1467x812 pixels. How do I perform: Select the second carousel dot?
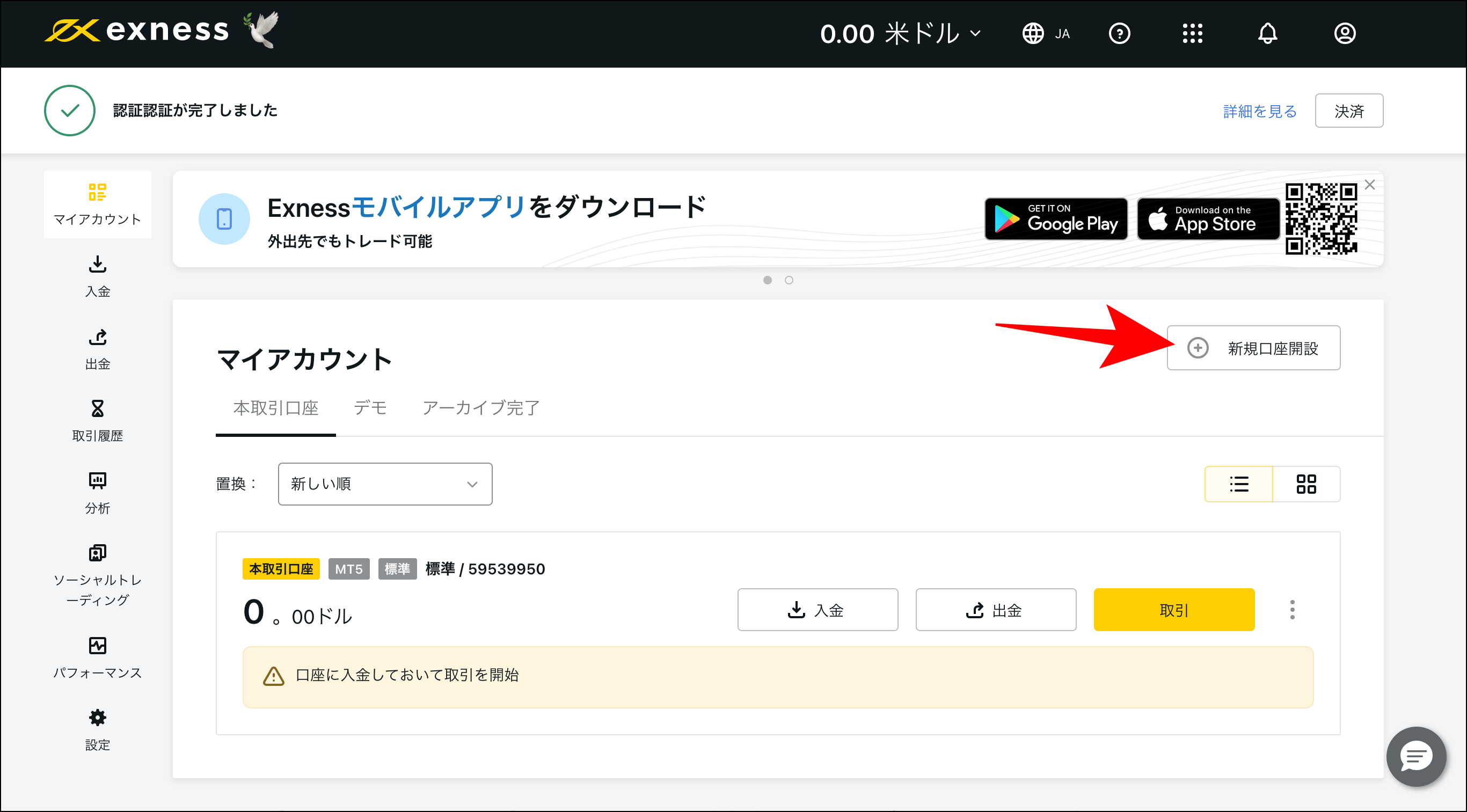[789, 280]
